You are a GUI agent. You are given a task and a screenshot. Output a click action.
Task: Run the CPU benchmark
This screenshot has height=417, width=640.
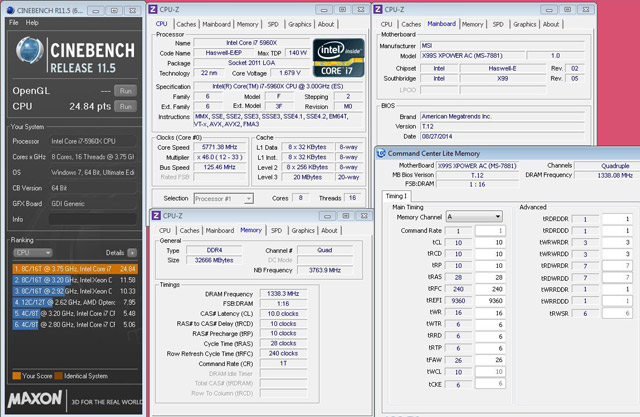click(x=125, y=105)
